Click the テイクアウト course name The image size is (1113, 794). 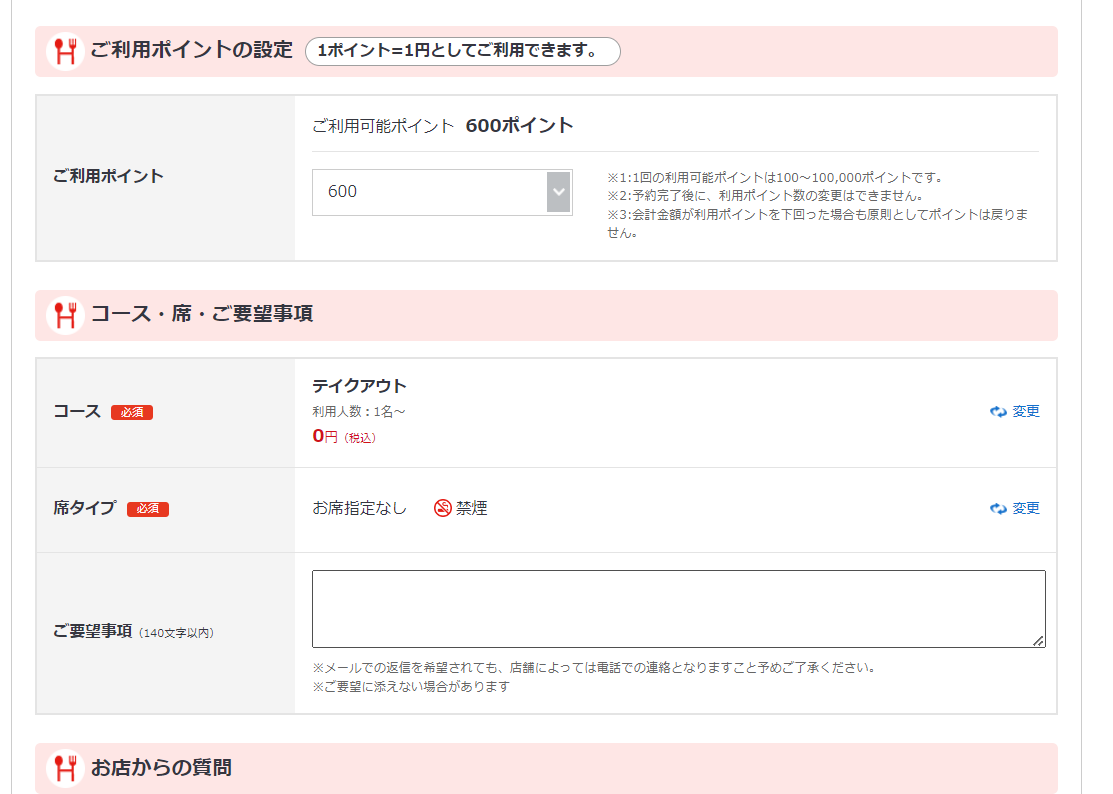pos(359,386)
